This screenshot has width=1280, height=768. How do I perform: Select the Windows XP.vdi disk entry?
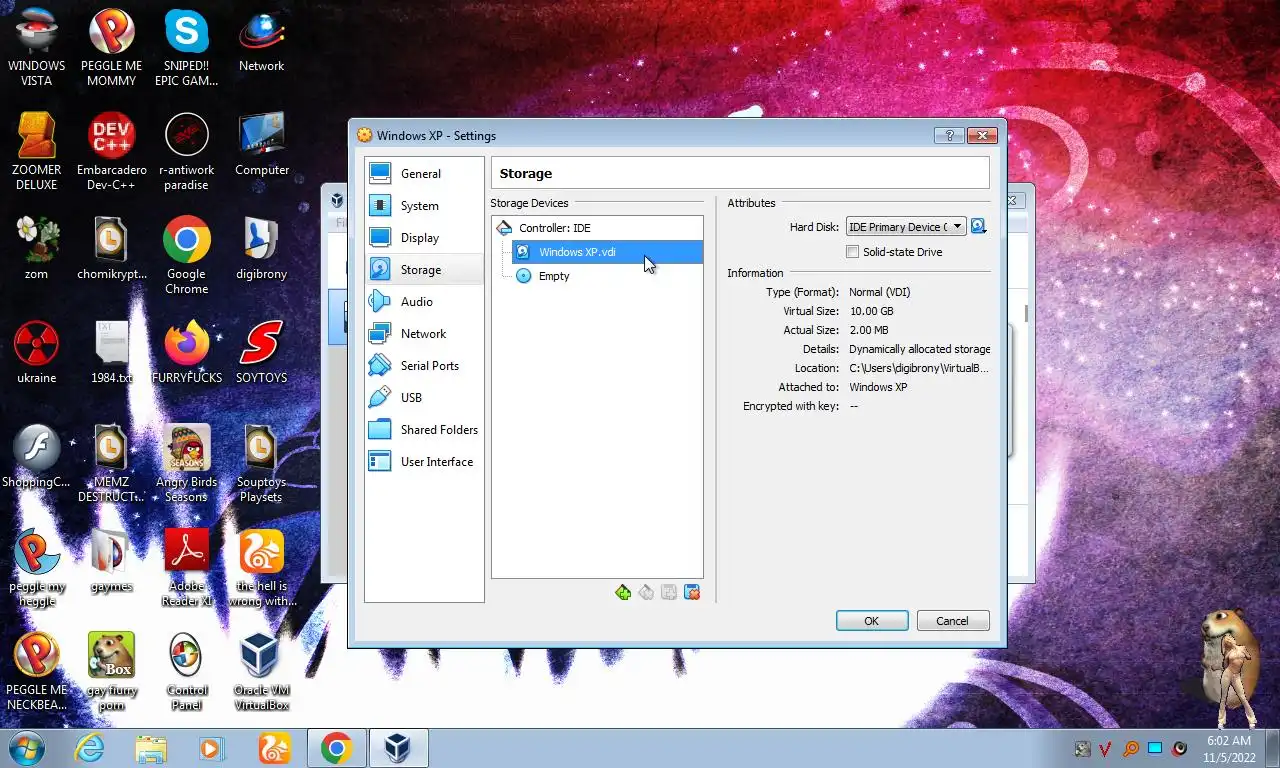[x=607, y=252]
